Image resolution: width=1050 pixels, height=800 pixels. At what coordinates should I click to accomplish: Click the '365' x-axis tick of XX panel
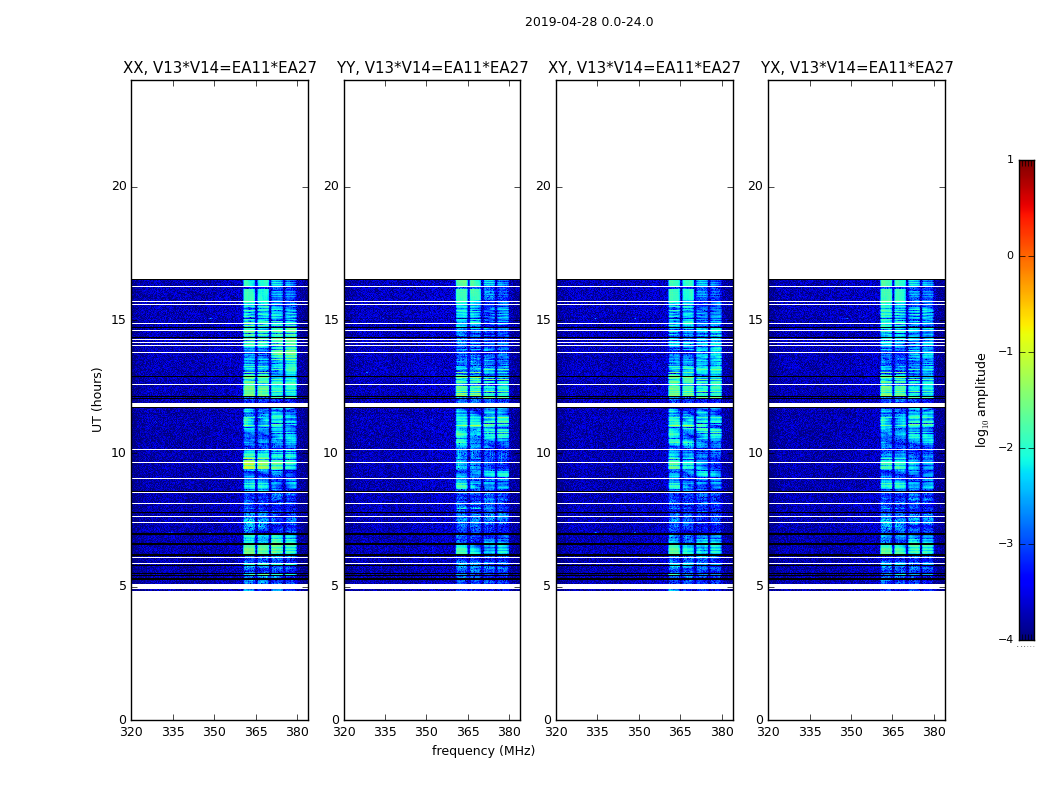pos(256,732)
